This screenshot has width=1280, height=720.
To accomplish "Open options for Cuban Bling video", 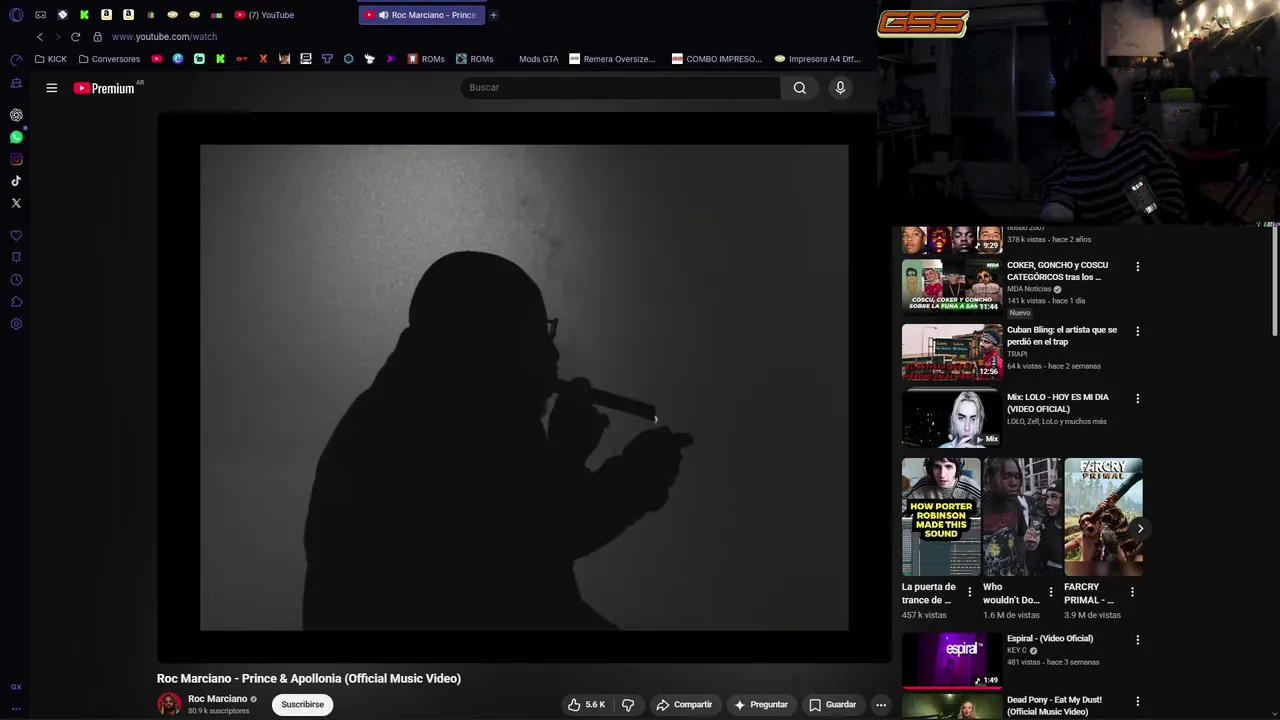I will 1137,331.
